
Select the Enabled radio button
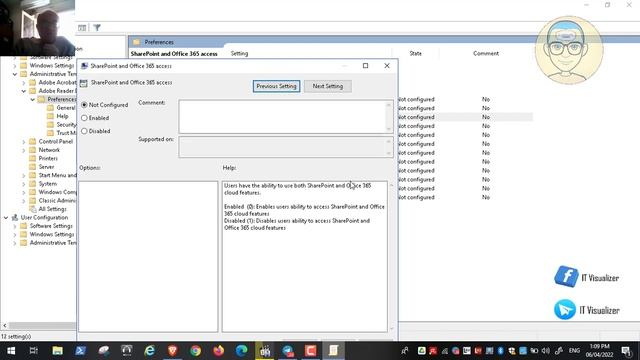[x=84, y=118]
